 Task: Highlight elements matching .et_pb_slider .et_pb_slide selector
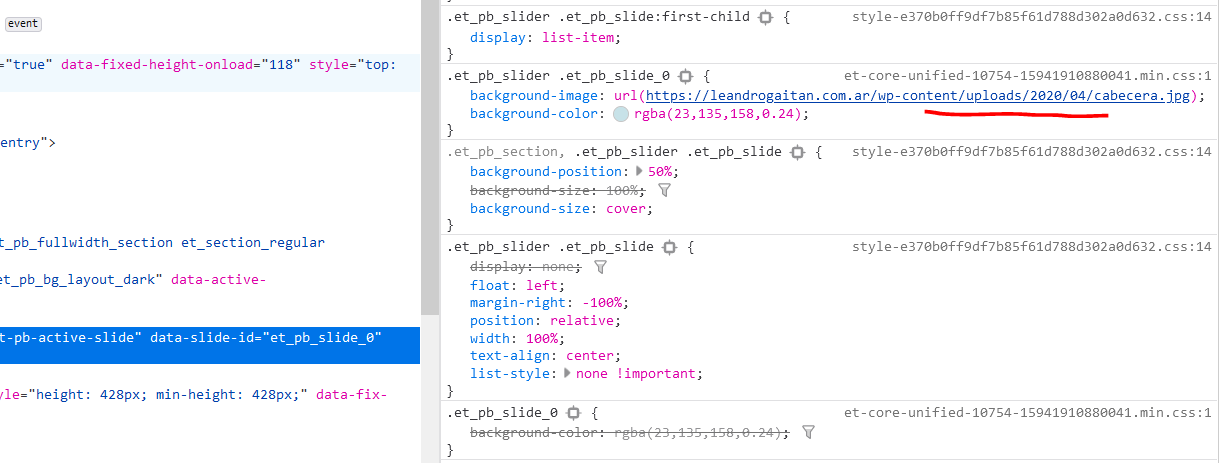[x=669, y=247]
